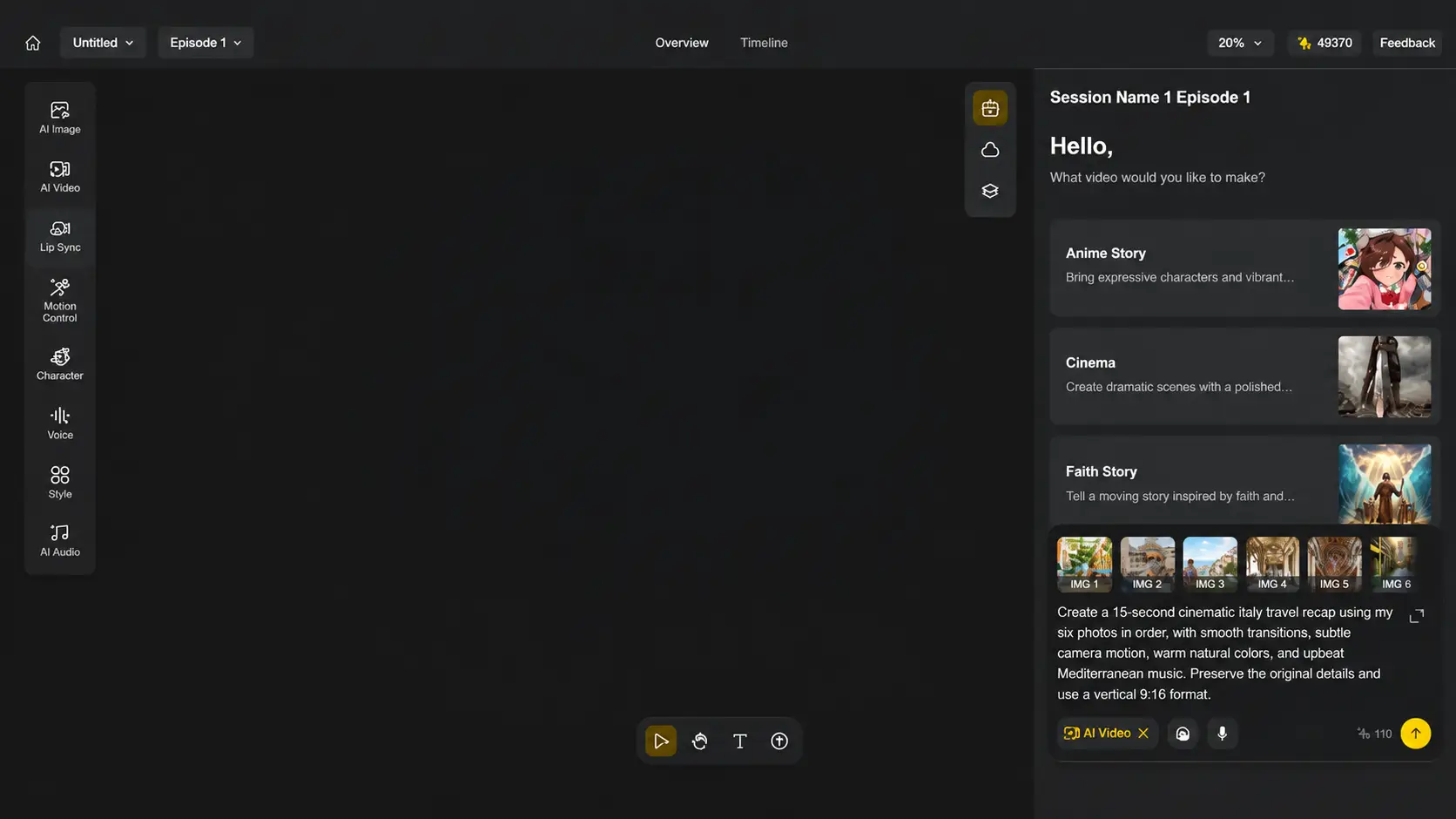This screenshot has height=819, width=1456.
Task: Click the icon button next to AI Video tag
Action: click(x=1183, y=734)
